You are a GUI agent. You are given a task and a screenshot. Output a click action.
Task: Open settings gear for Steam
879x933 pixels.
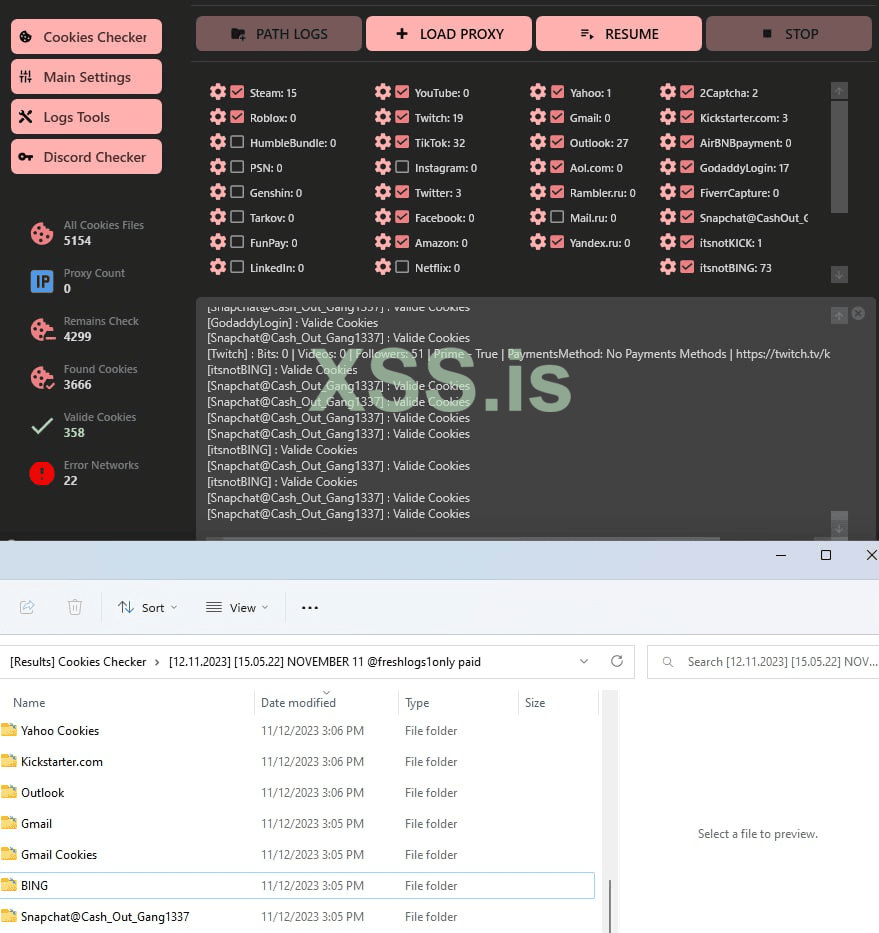tap(218, 92)
